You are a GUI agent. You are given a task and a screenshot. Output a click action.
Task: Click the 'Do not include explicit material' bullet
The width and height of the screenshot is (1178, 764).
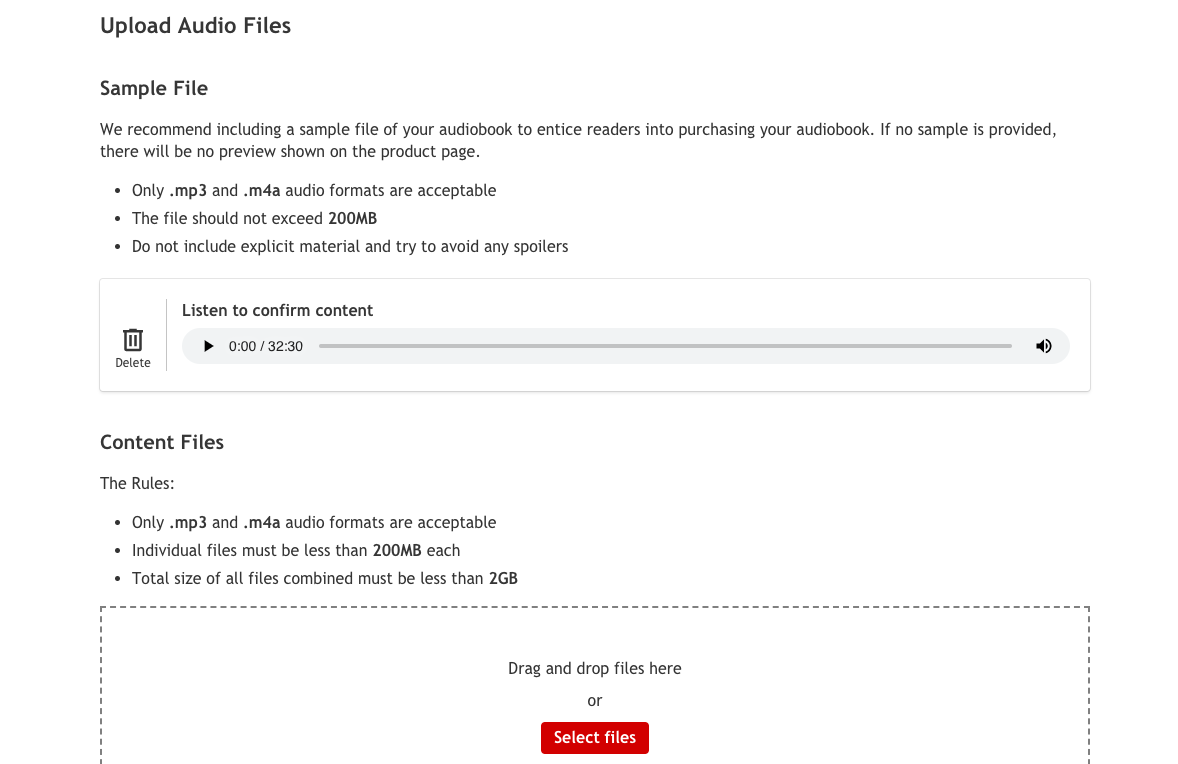click(x=350, y=246)
